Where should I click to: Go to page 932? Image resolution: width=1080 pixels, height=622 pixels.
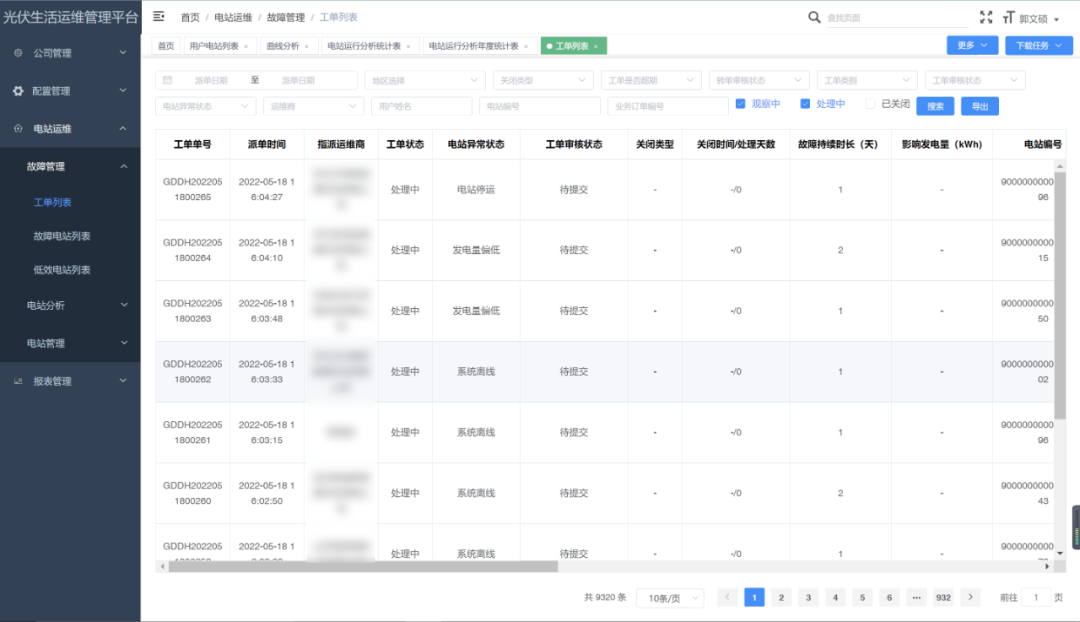click(x=944, y=597)
